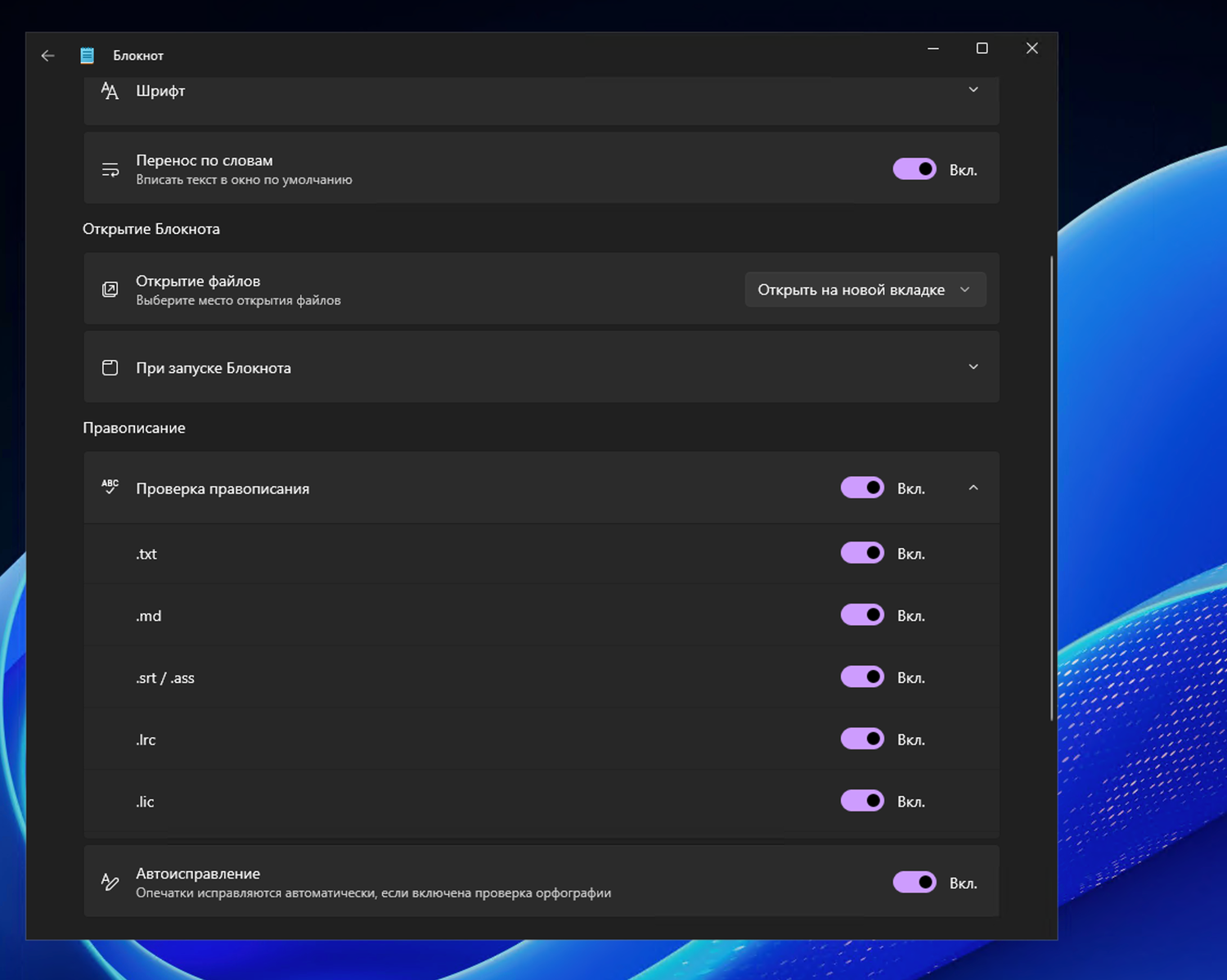Switch off the Автоисправление toggle

click(x=915, y=883)
